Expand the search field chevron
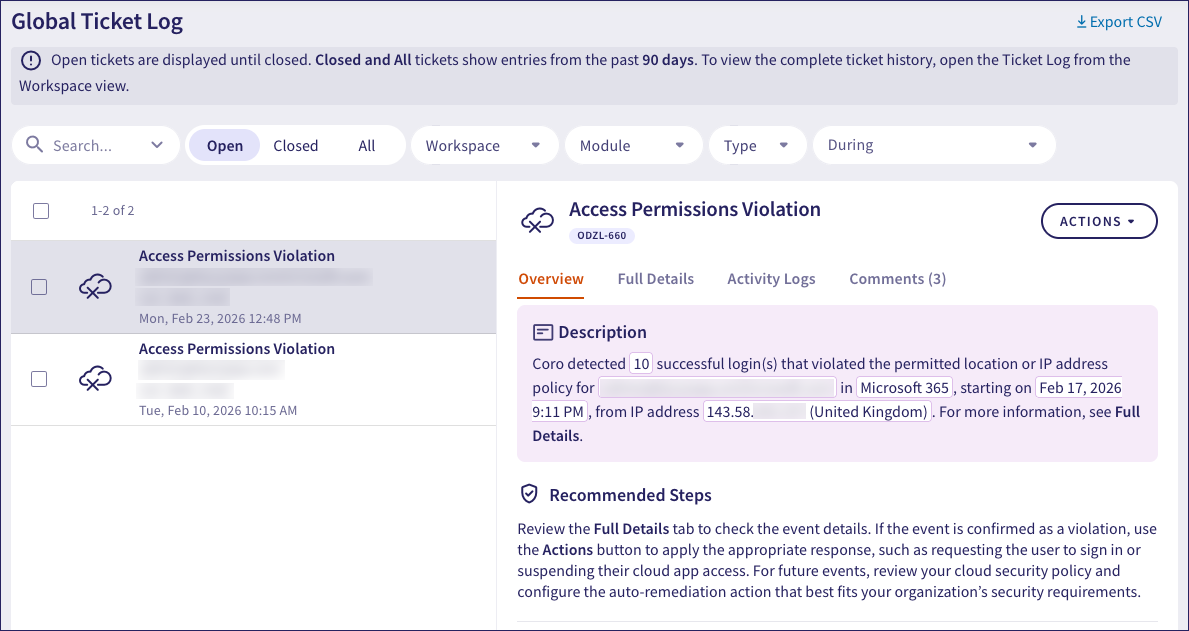The height and width of the screenshot is (631, 1189). pos(157,145)
